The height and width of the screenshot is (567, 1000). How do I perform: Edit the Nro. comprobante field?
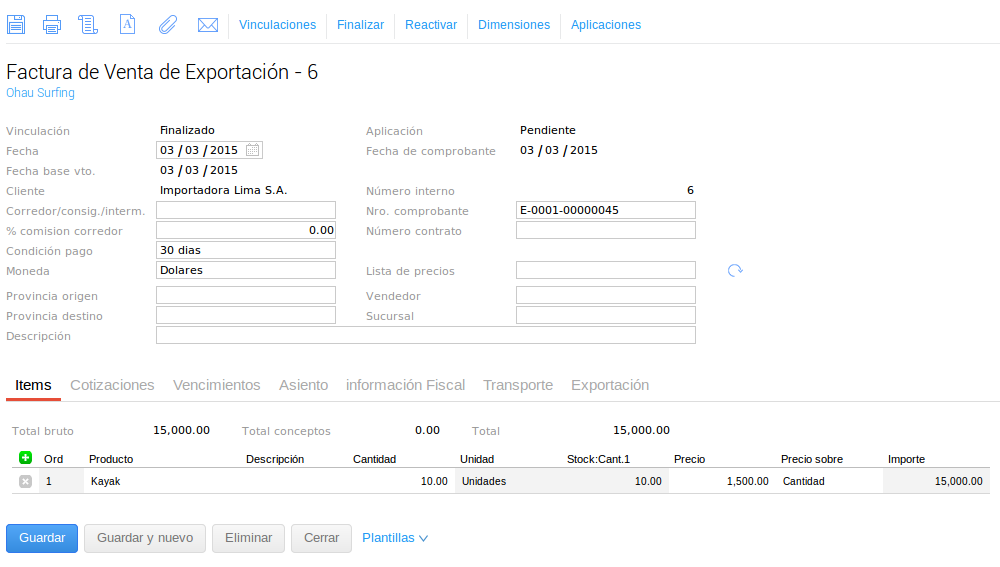pos(606,210)
